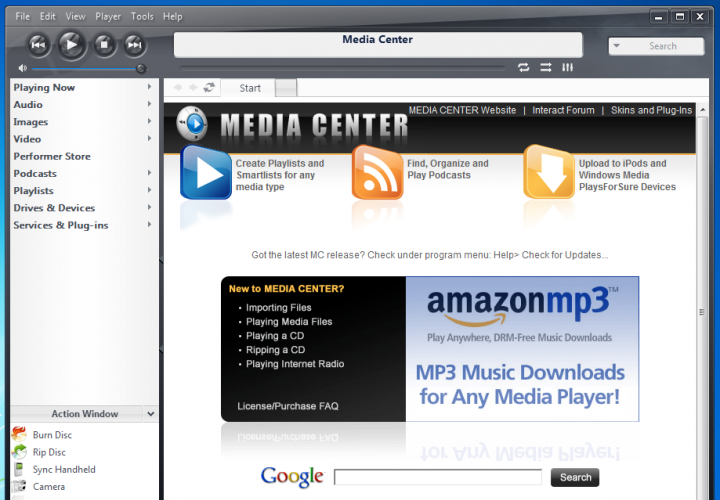Screen dimensions: 720x500
Task: Click the Camera icon in Action Window
Action: pyautogui.click(x=19, y=486)
